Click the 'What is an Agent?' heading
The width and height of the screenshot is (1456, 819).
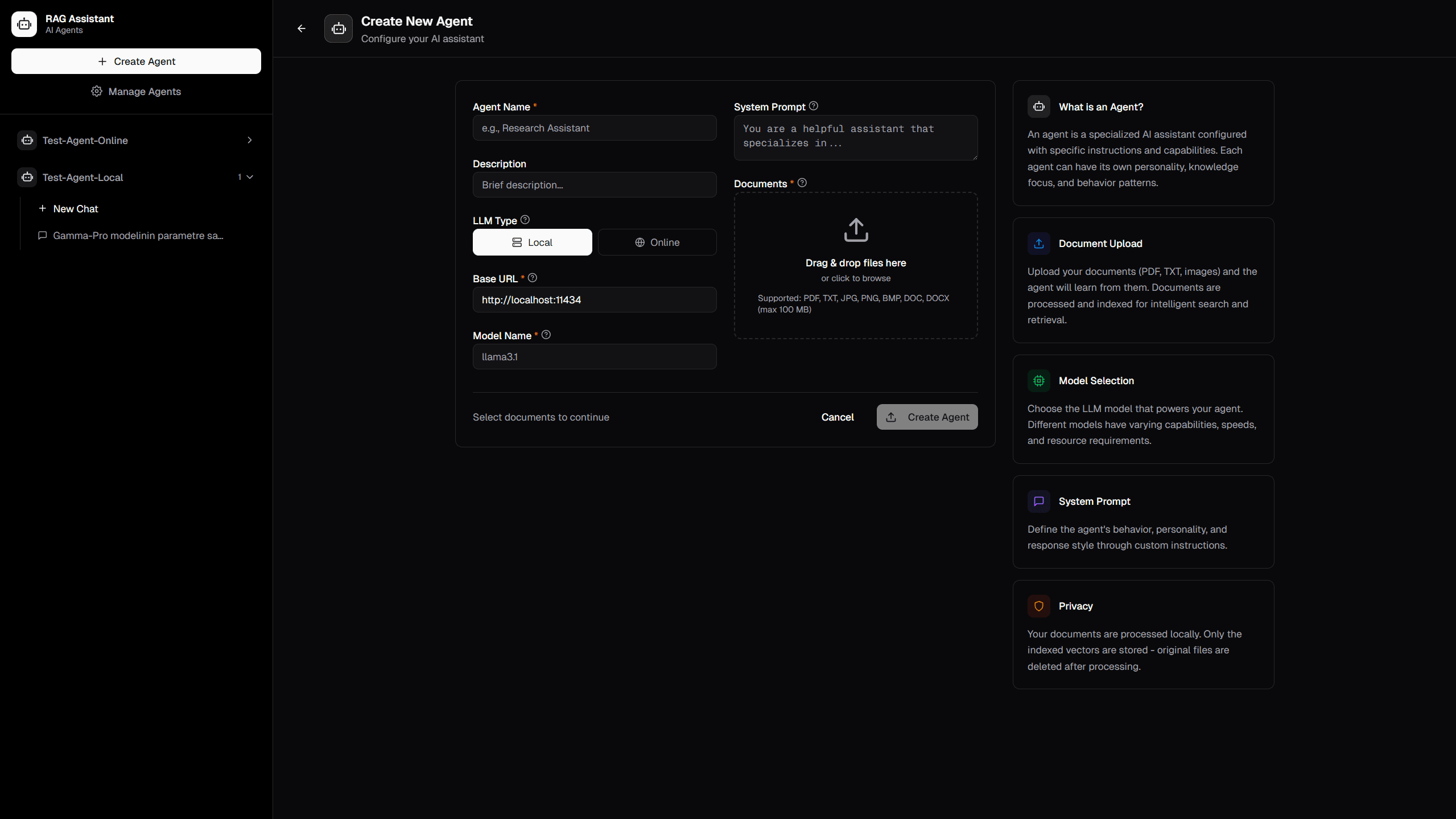[x=1101, y=107]
